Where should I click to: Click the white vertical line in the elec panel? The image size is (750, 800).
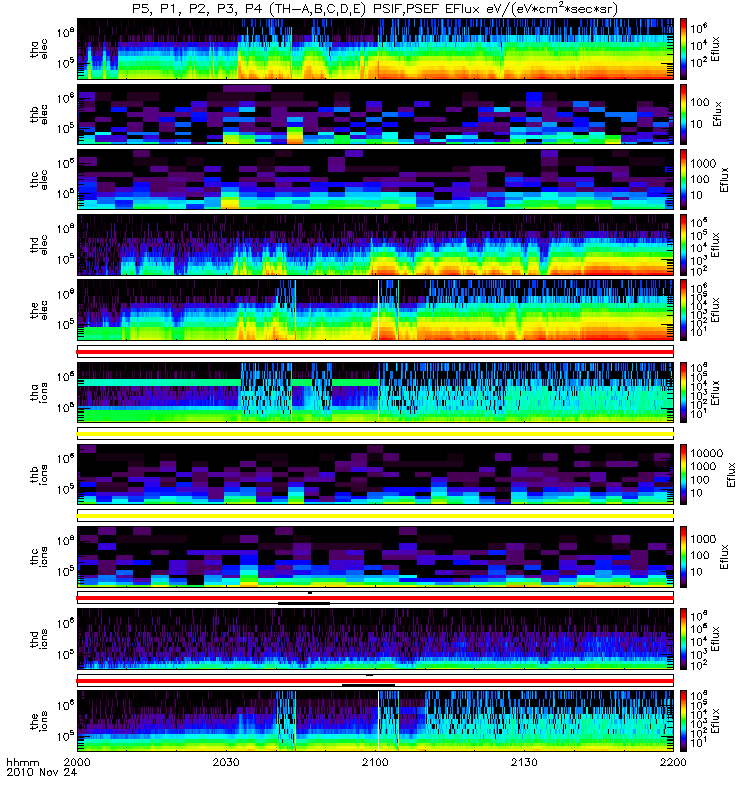click(378, 310)
